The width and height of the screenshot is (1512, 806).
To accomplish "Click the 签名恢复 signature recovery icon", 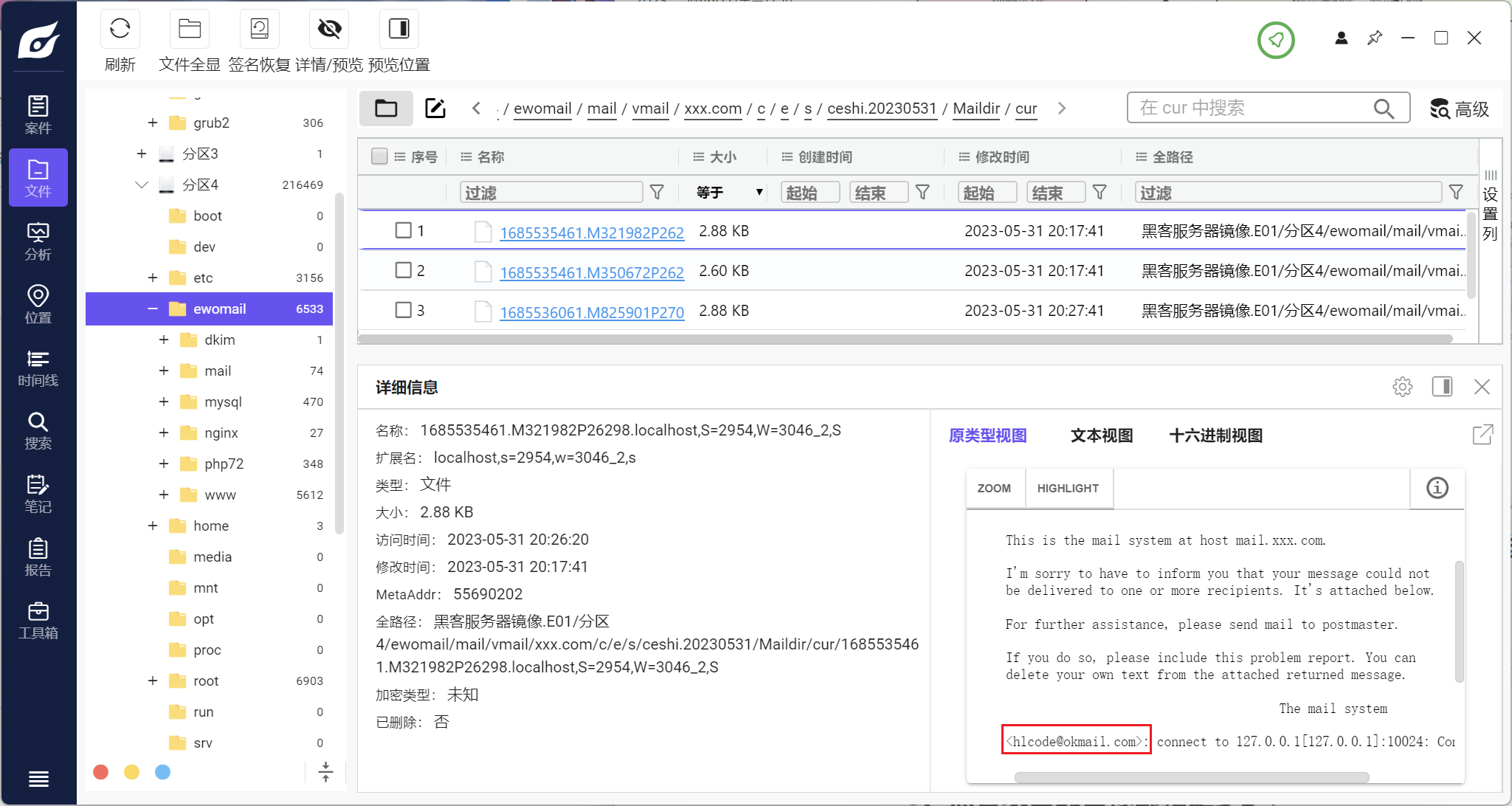I will point(260,29).
